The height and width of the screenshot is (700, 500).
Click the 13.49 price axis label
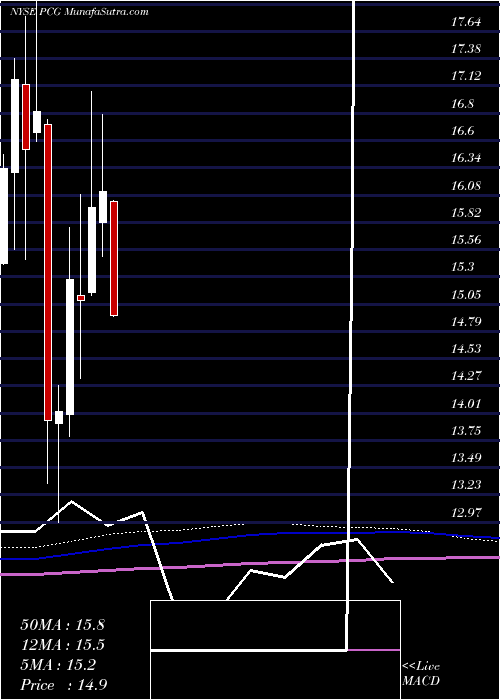point(466,457)
